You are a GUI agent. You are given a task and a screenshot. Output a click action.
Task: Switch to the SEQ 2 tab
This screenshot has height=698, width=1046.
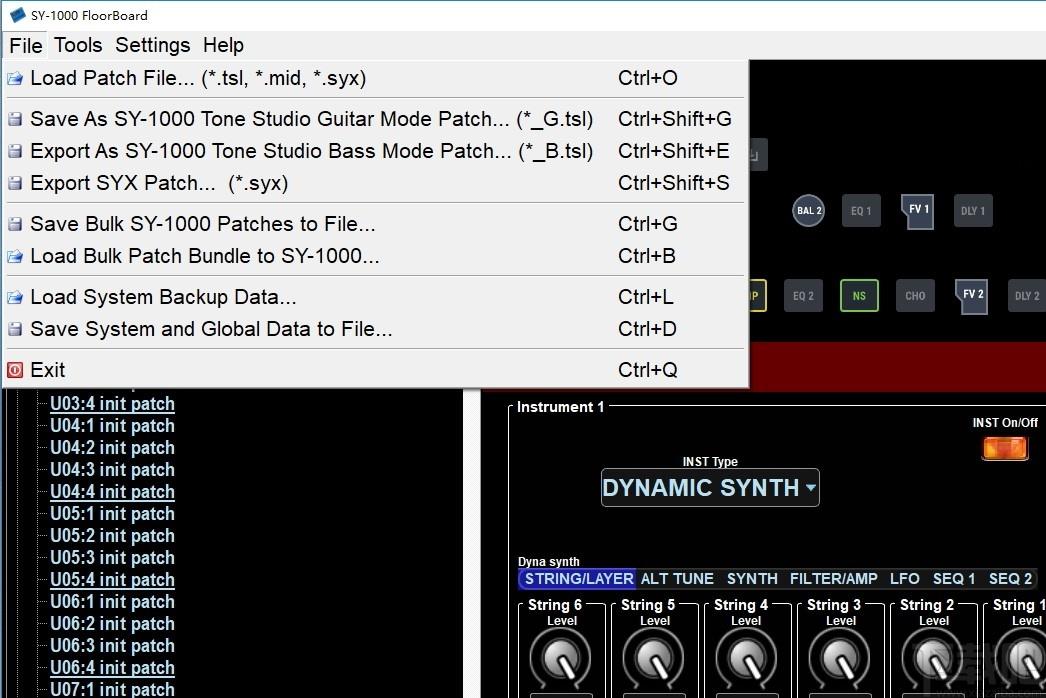pyautogui.click(x=1010, y=579)
